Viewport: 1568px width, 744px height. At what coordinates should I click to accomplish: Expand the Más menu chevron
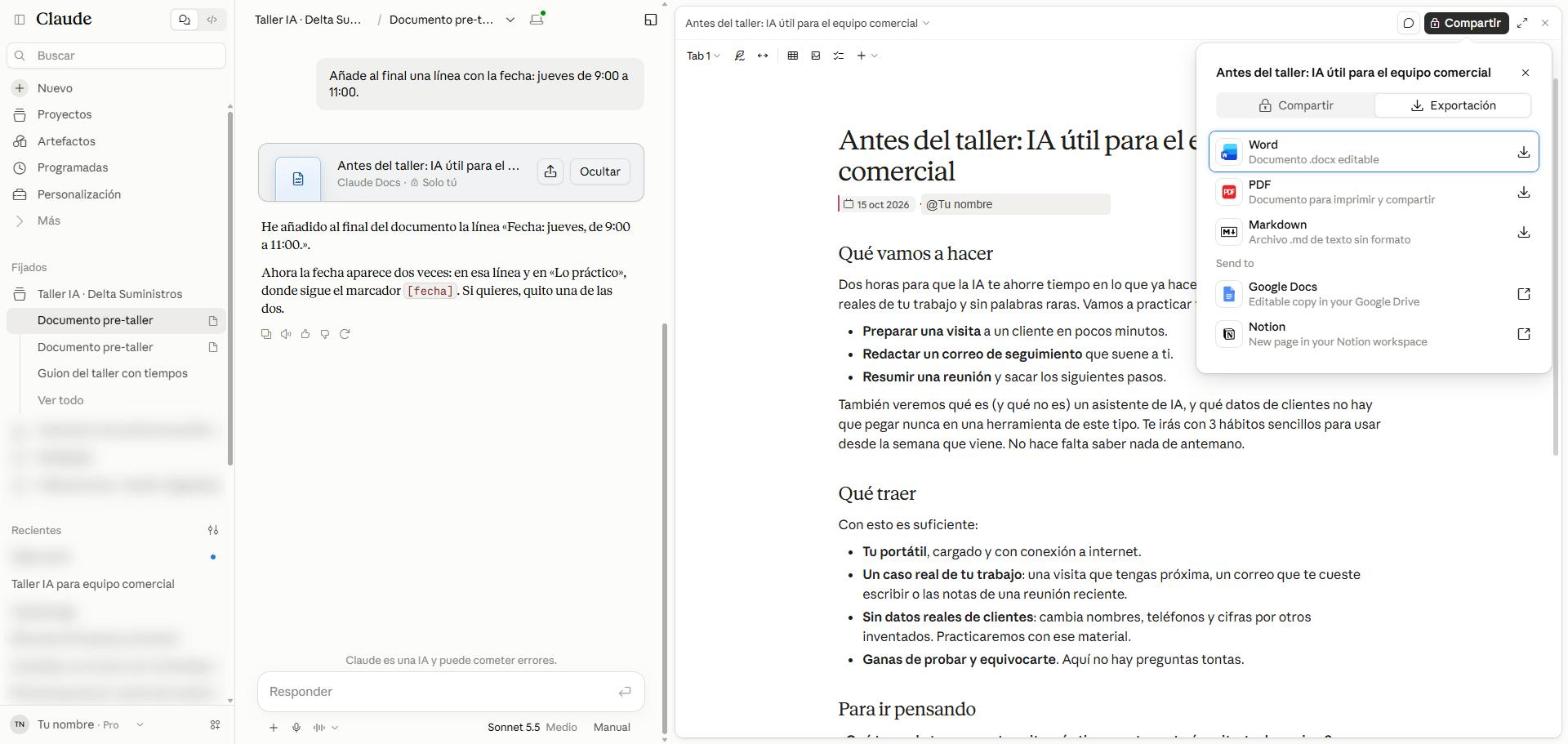[x=19, y=221]
